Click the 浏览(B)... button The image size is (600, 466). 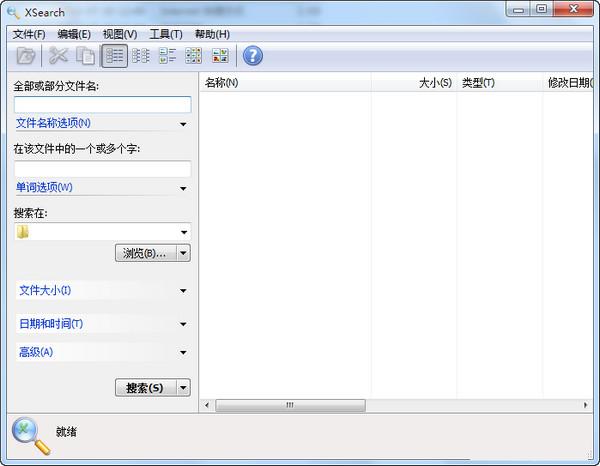click(x=146, y=253)
